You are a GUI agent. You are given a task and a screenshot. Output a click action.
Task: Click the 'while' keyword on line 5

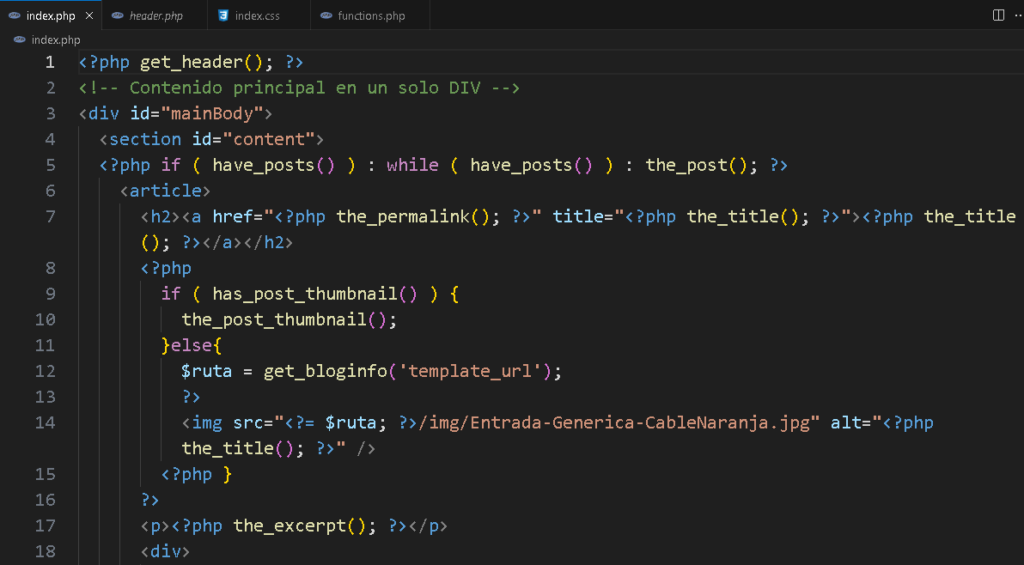pos(413,165)
